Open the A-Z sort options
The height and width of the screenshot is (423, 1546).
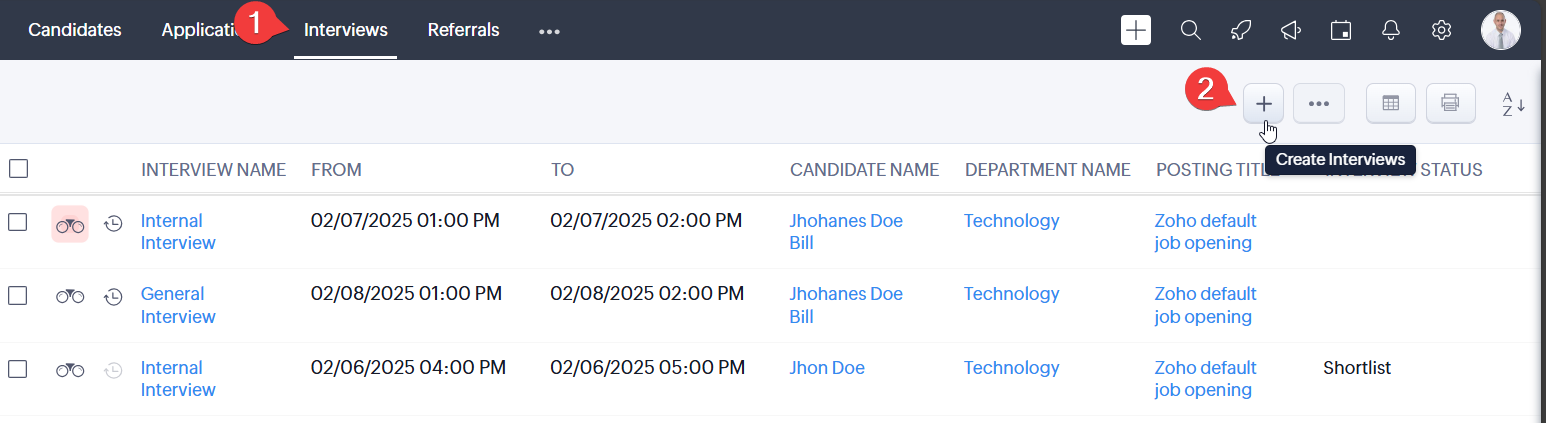point(1513,104)
